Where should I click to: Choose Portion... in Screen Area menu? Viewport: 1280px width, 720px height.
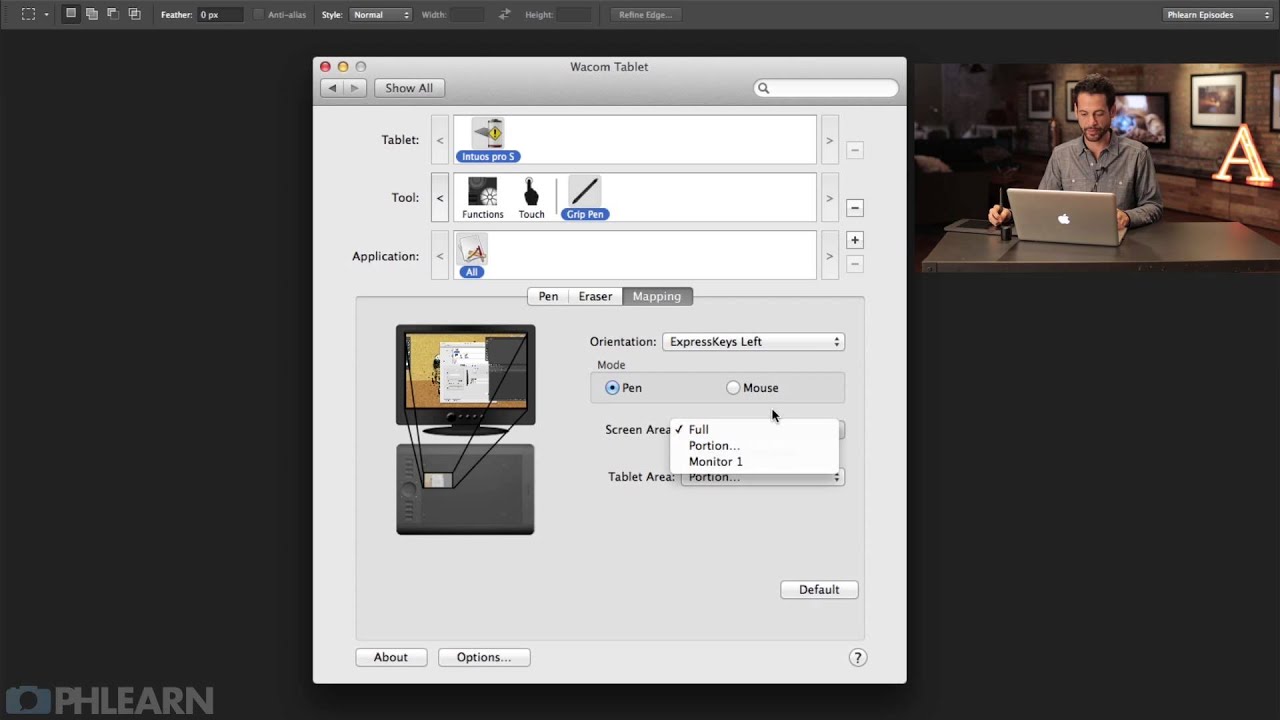754,445
